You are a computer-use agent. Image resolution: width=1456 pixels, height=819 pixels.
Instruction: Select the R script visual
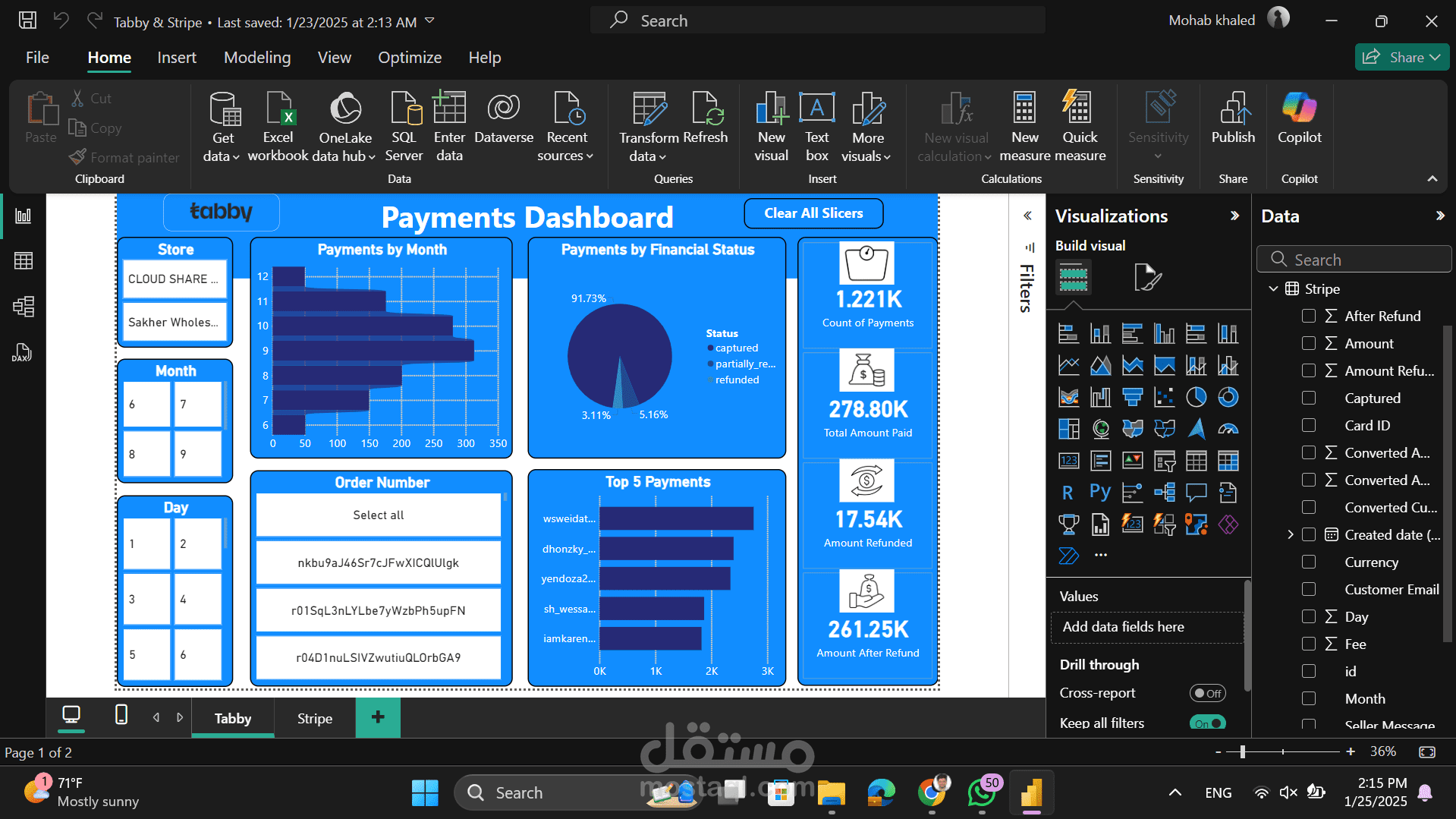1068,493
